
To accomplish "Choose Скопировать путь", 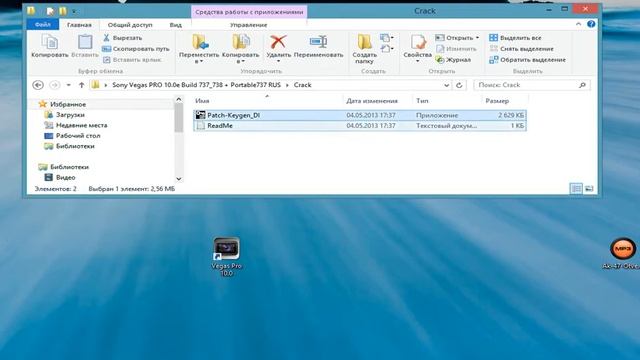I will (136, 49).
